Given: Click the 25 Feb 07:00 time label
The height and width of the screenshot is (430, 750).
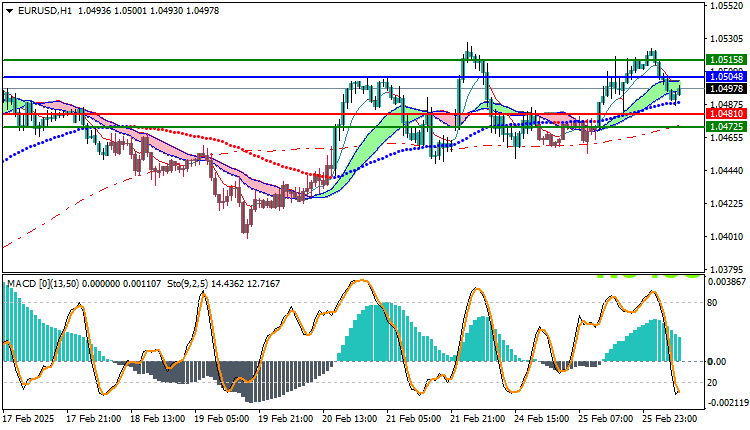Looking at the screenshot, I should pyautogui.click(x=606, y=419).
